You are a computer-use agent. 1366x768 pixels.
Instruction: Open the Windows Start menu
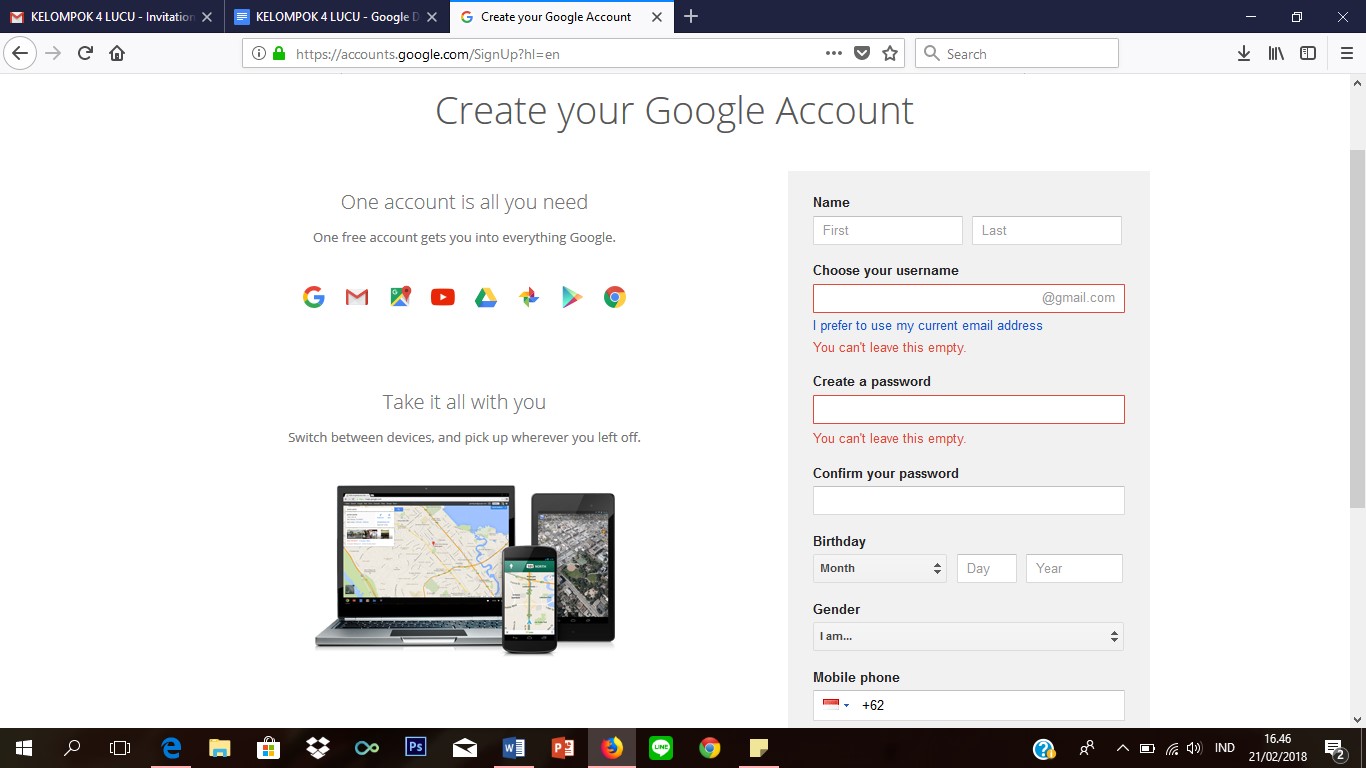[23, 747]
